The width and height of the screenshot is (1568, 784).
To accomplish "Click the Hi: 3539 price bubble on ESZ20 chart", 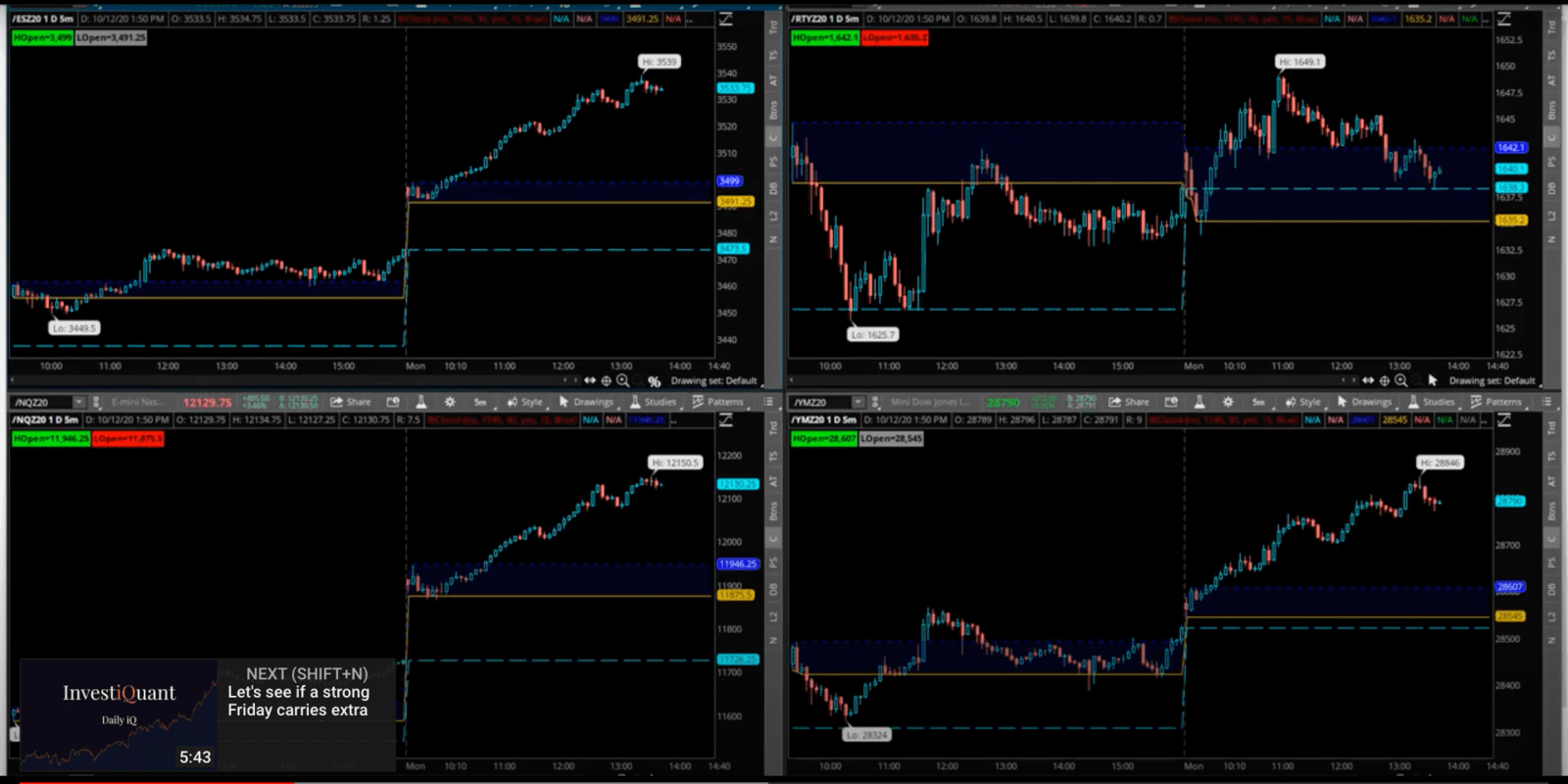I will tap(661, 62).
